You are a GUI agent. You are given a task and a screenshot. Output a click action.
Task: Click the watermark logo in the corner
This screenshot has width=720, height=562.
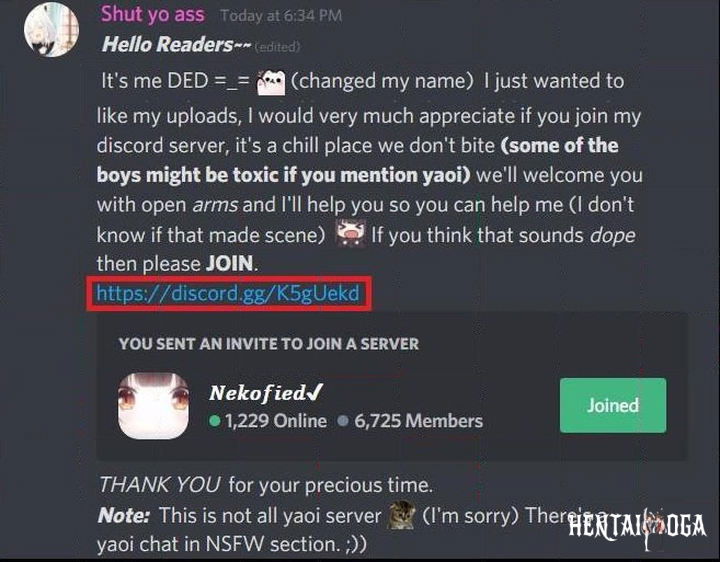pos(637,527)
